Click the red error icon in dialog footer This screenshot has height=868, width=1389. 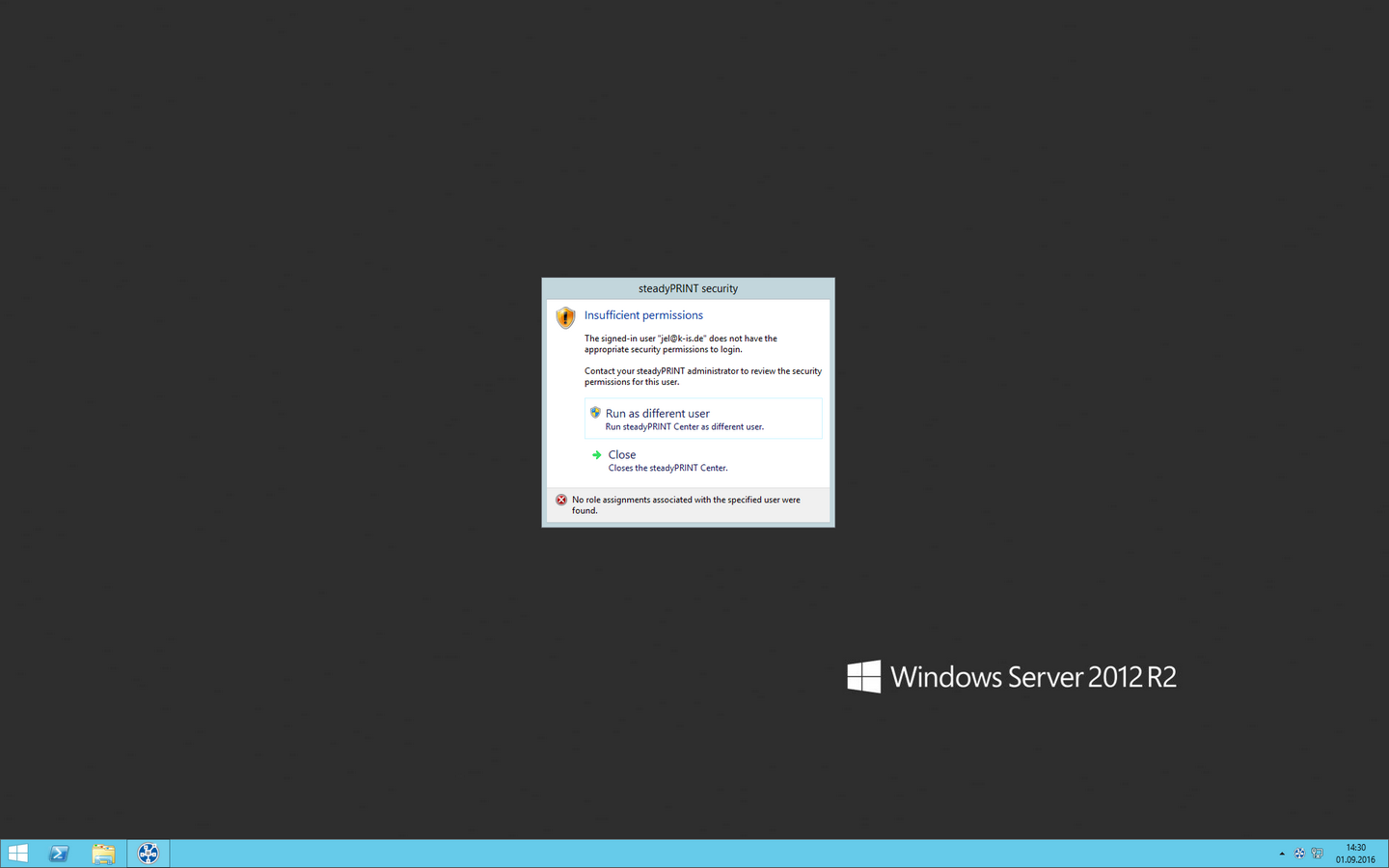[x=561, y=500]
